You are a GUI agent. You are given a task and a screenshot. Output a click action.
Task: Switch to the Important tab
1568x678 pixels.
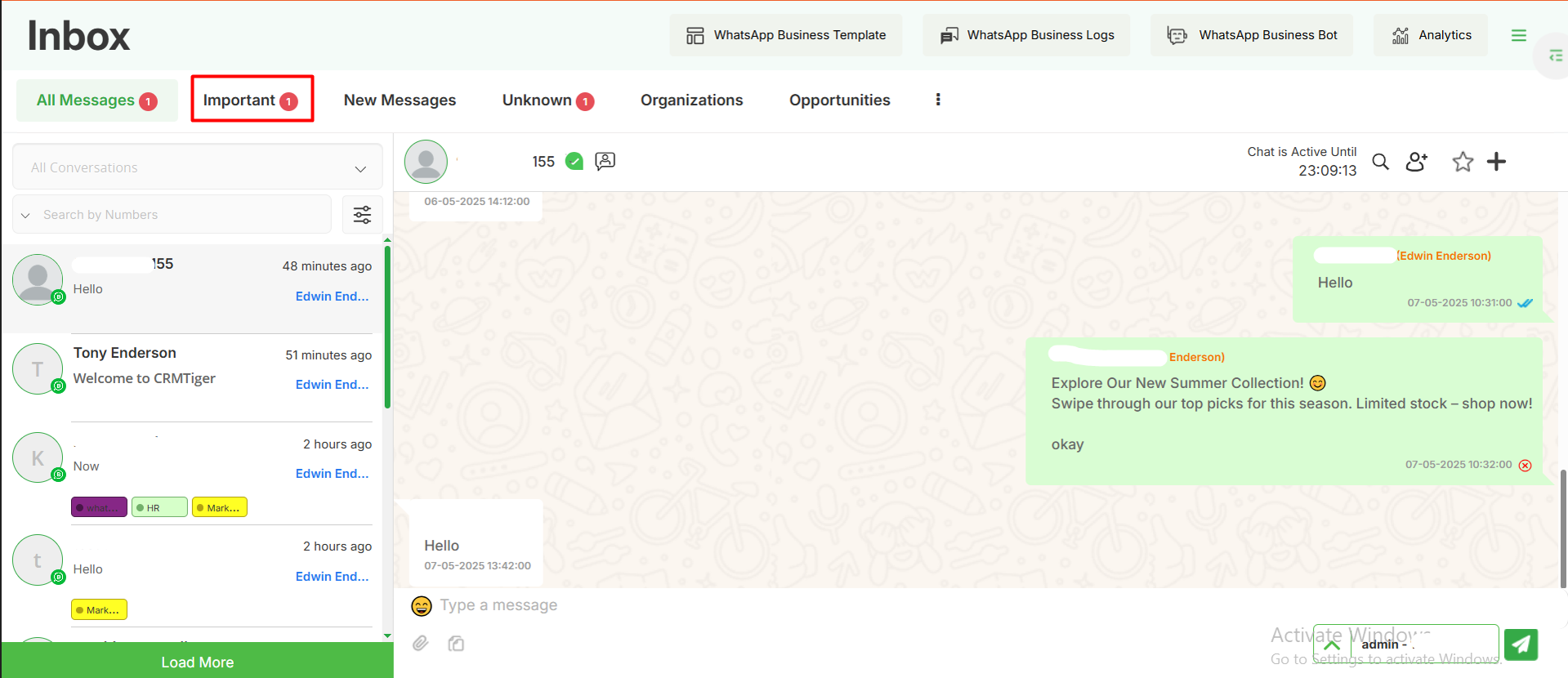tap(252, 99)
